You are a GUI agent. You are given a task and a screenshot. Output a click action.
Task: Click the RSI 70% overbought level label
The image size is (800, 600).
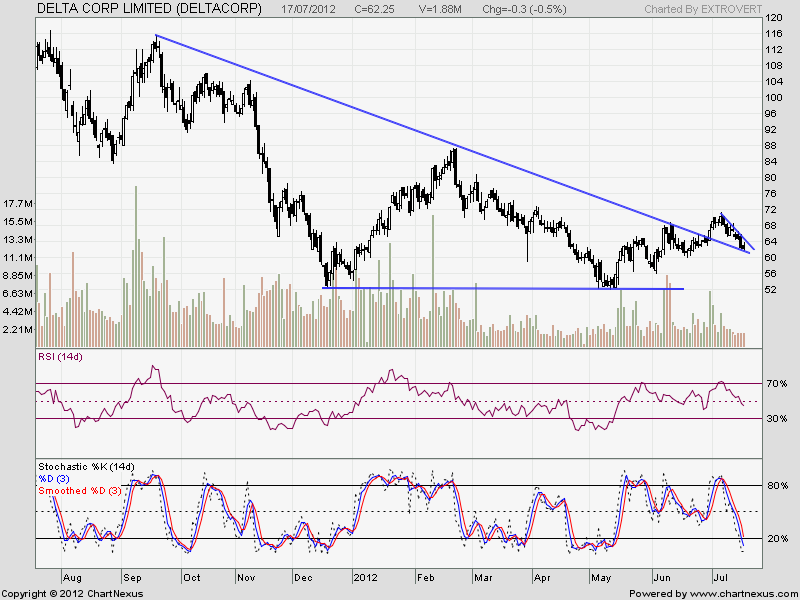tap(776, 384)
